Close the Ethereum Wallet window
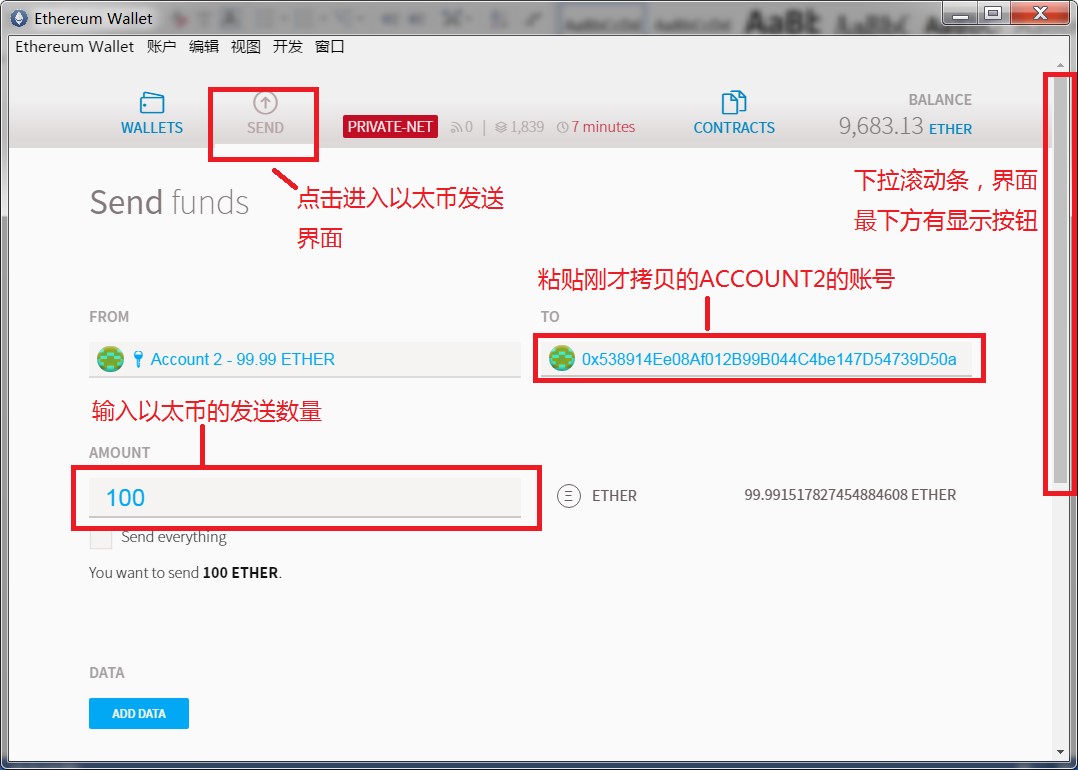 click(x=1040, y=14)
